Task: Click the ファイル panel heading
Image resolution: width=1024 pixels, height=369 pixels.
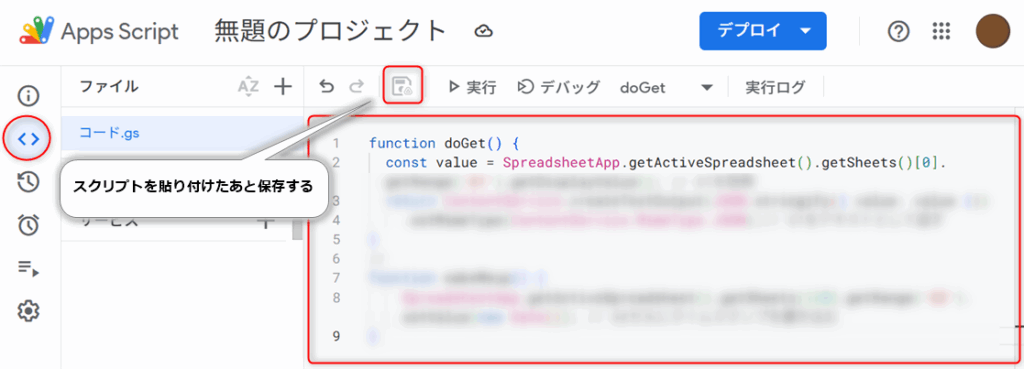Action: (108, 86)
